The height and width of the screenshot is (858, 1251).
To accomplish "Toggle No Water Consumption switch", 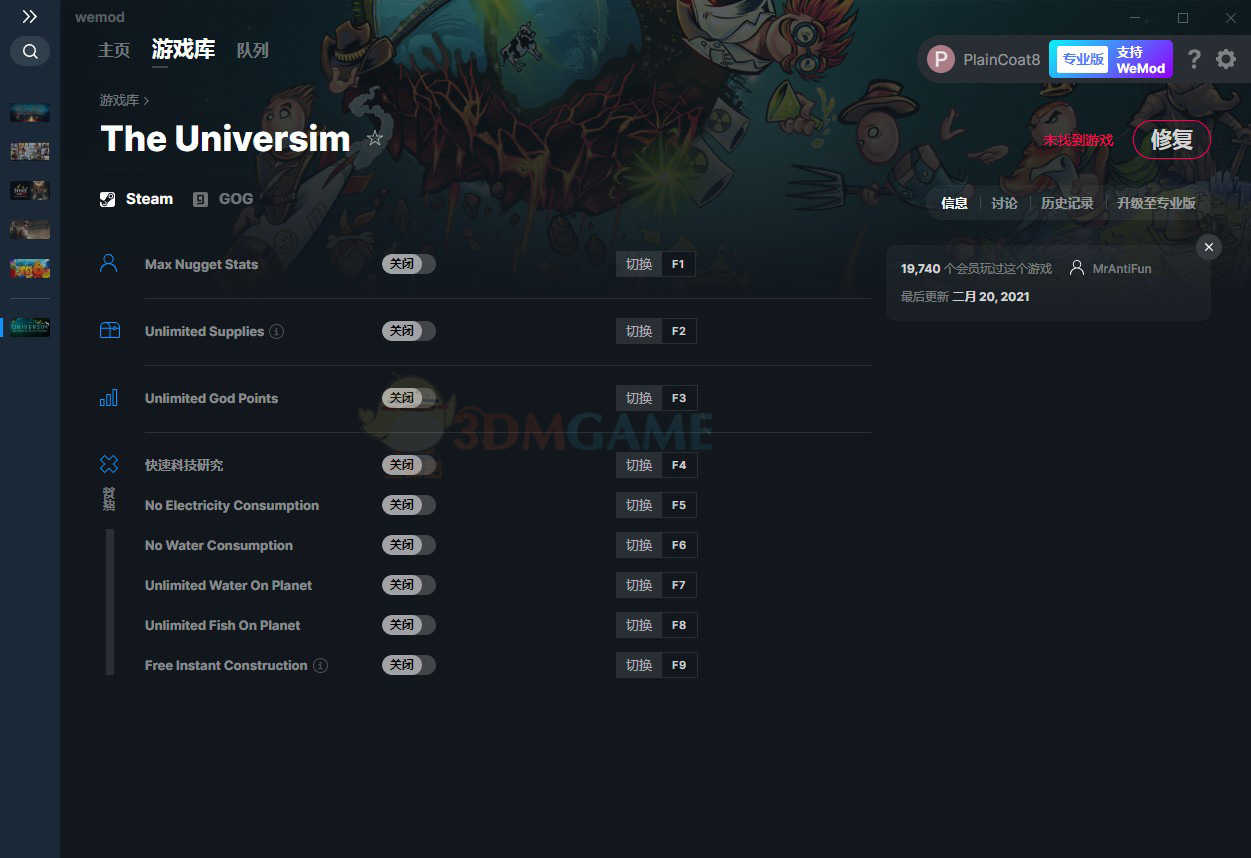I will coord(409,545).
